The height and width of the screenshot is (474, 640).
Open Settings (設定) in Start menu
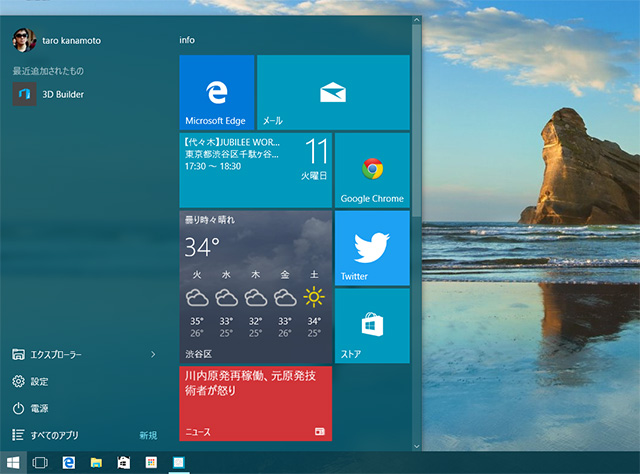[x=39, y=381]
